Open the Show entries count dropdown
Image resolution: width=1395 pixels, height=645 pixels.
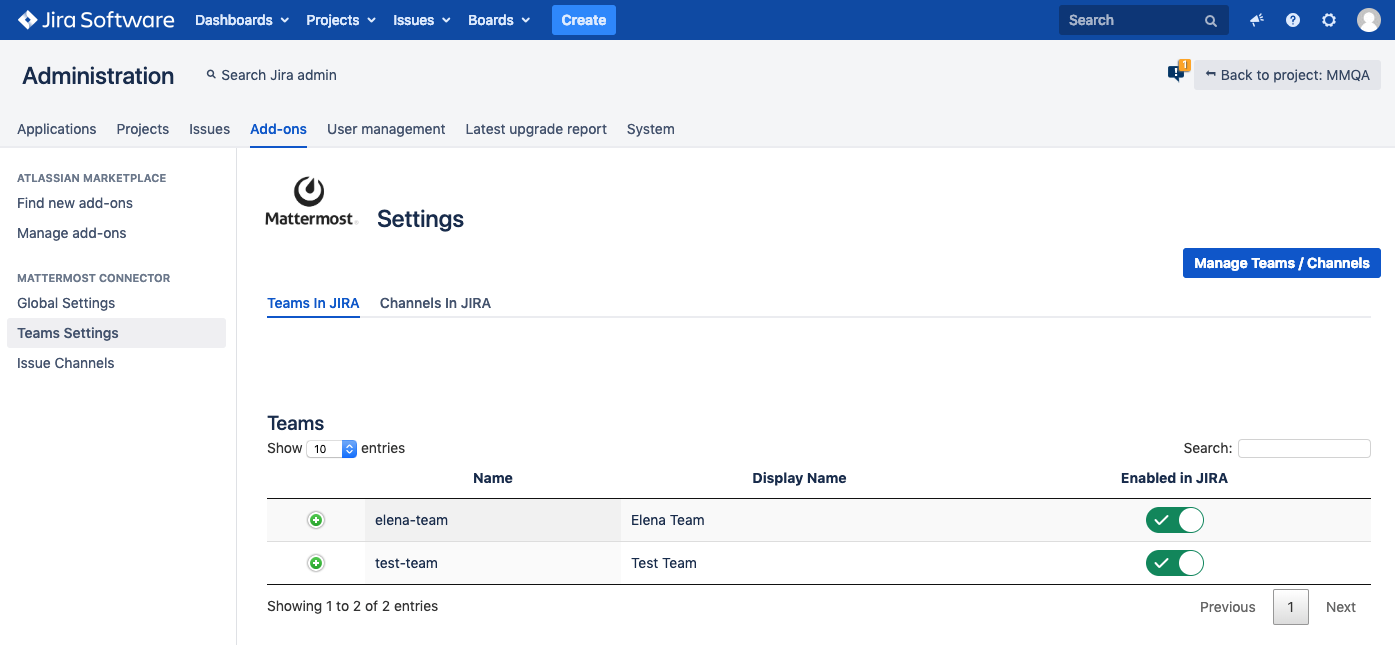pyautogui.click(x=331, y=449)
